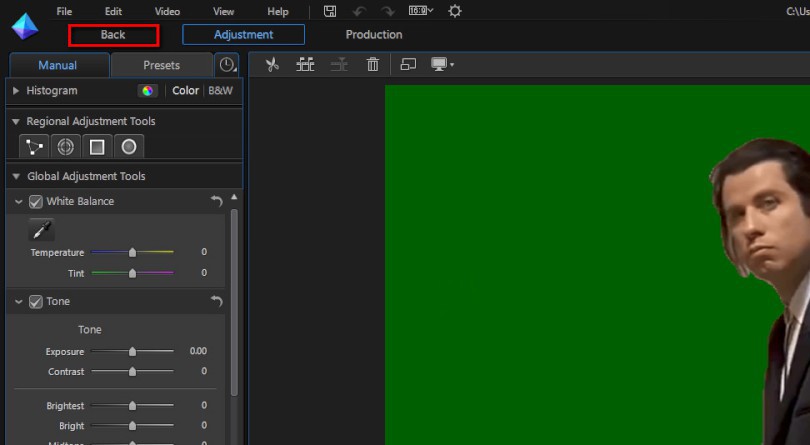Click the Tint slider handle
Image resolution: width=810 pixels, height=445 pixels.
(x=132, y=273)
